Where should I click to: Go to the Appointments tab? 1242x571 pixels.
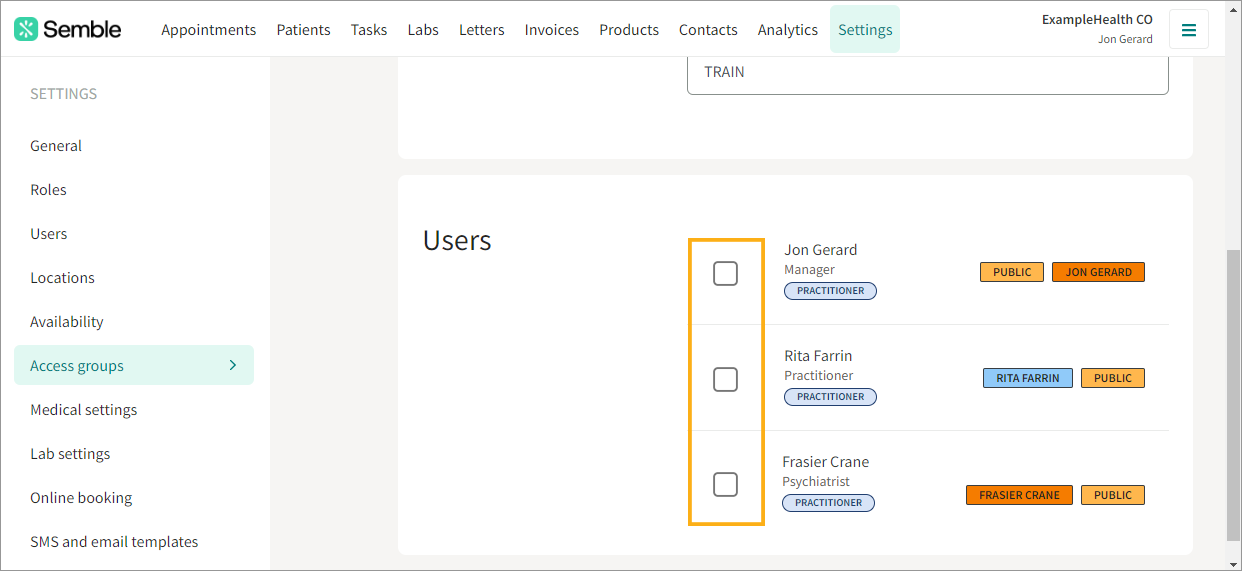[x=208, y=29]
